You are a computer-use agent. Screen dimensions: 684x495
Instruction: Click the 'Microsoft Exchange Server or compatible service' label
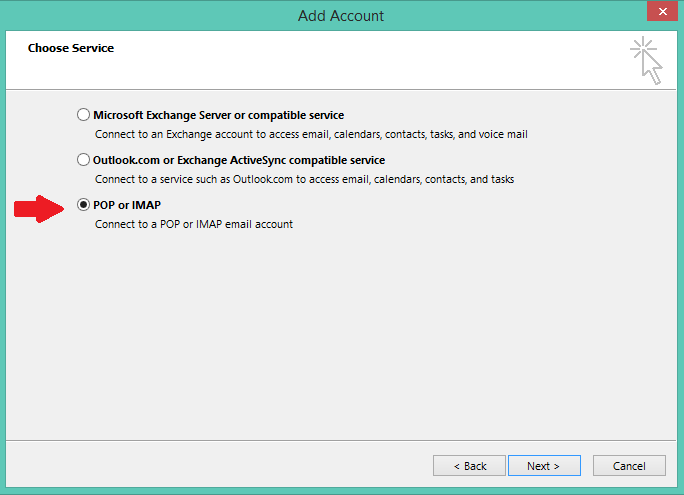pos(219,115)
